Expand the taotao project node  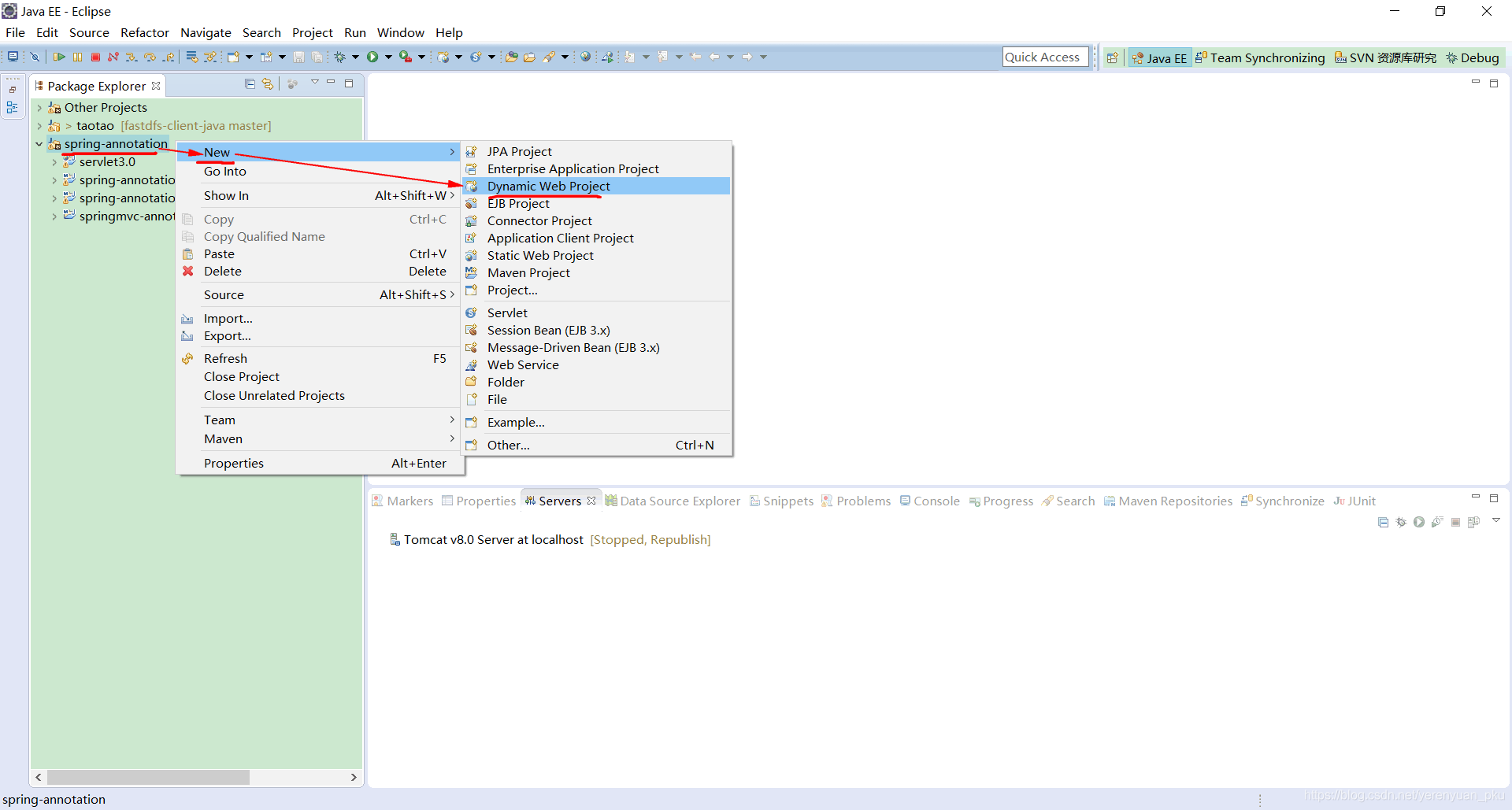[x=39, y=126]
